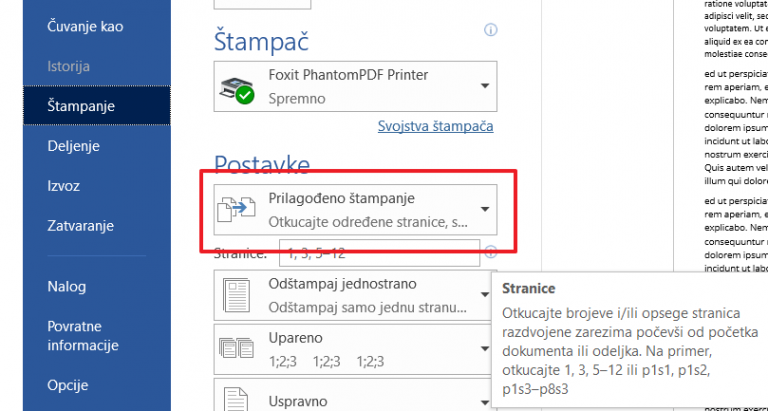
Task: Click the Upareno collated pages icon
Action: pos(236,348)
